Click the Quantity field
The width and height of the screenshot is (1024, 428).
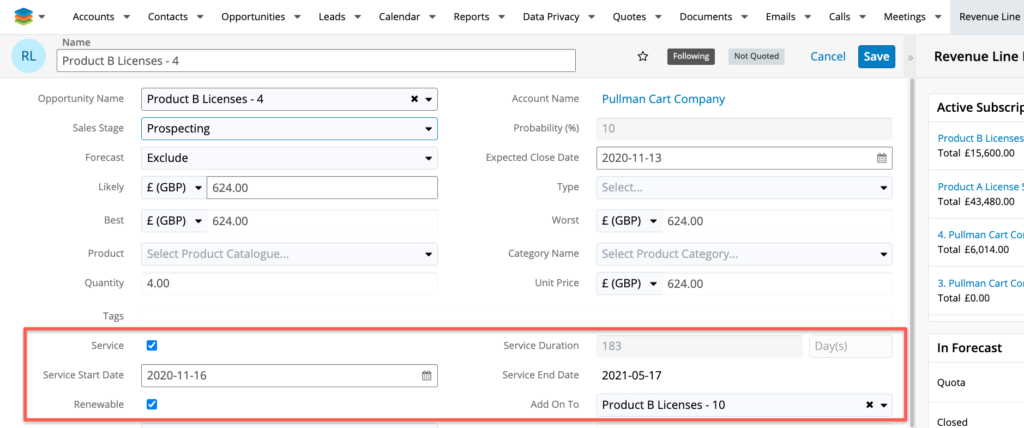coord(289,284)
